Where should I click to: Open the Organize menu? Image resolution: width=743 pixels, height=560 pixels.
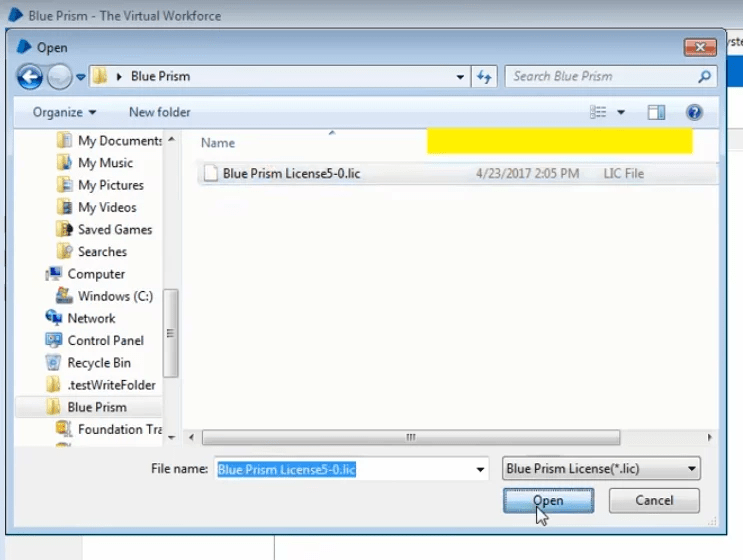pyautogui.click(x=64, y=112)
